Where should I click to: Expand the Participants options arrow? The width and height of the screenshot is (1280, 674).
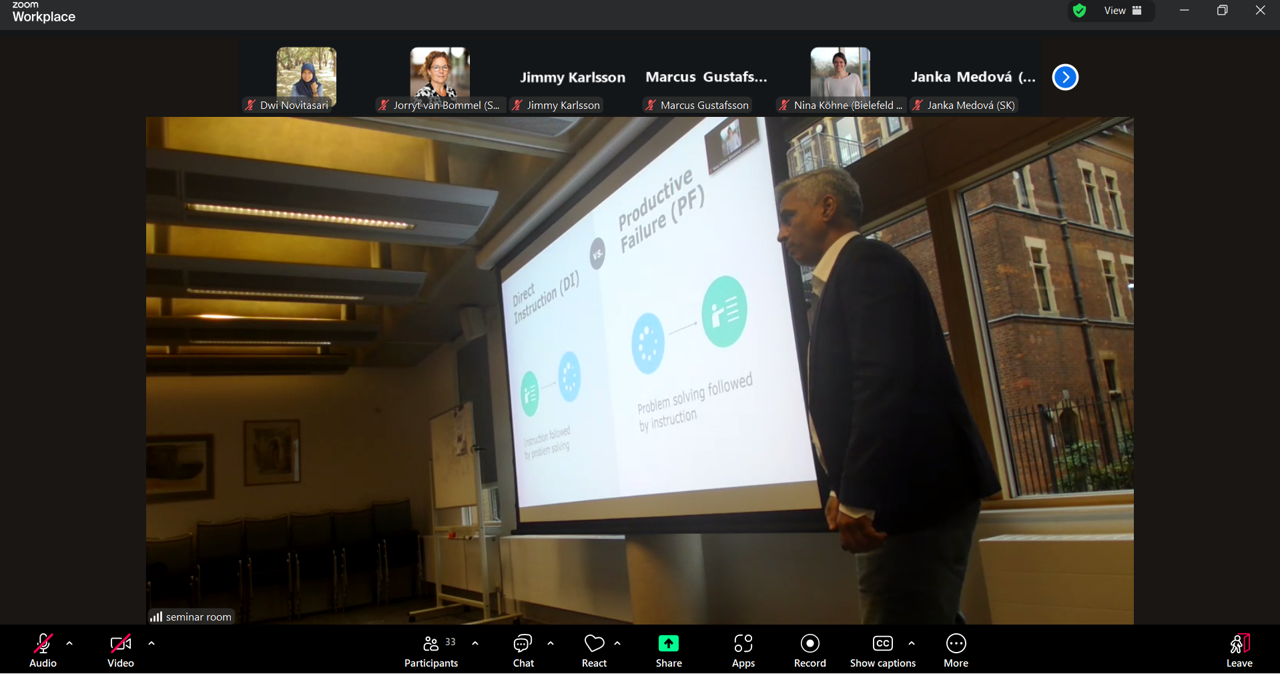475,644
